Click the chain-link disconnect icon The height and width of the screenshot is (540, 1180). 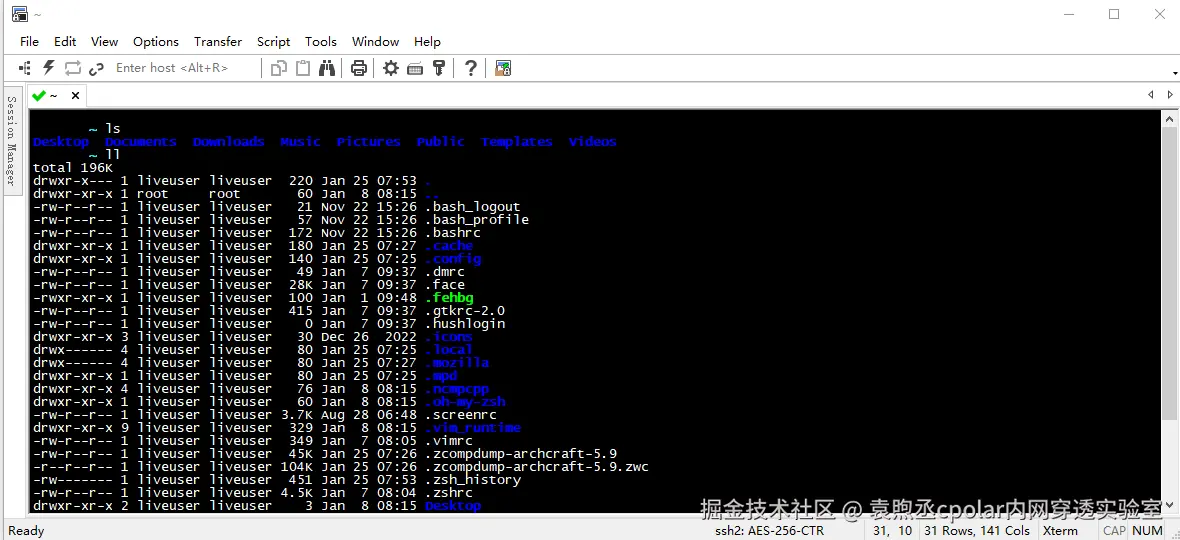(x=96, y=68)
